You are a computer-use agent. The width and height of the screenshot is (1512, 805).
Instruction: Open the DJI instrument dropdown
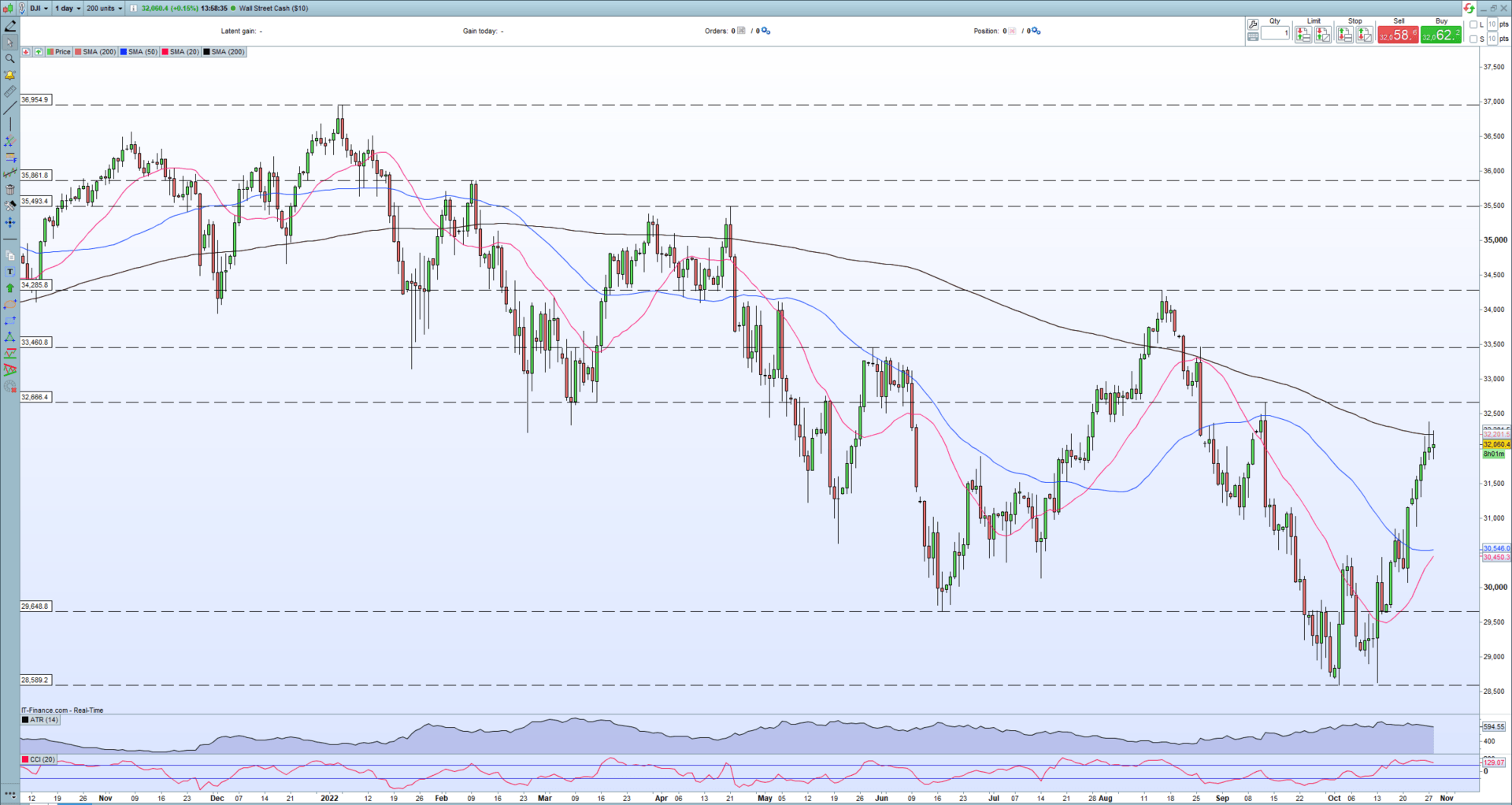39,8
